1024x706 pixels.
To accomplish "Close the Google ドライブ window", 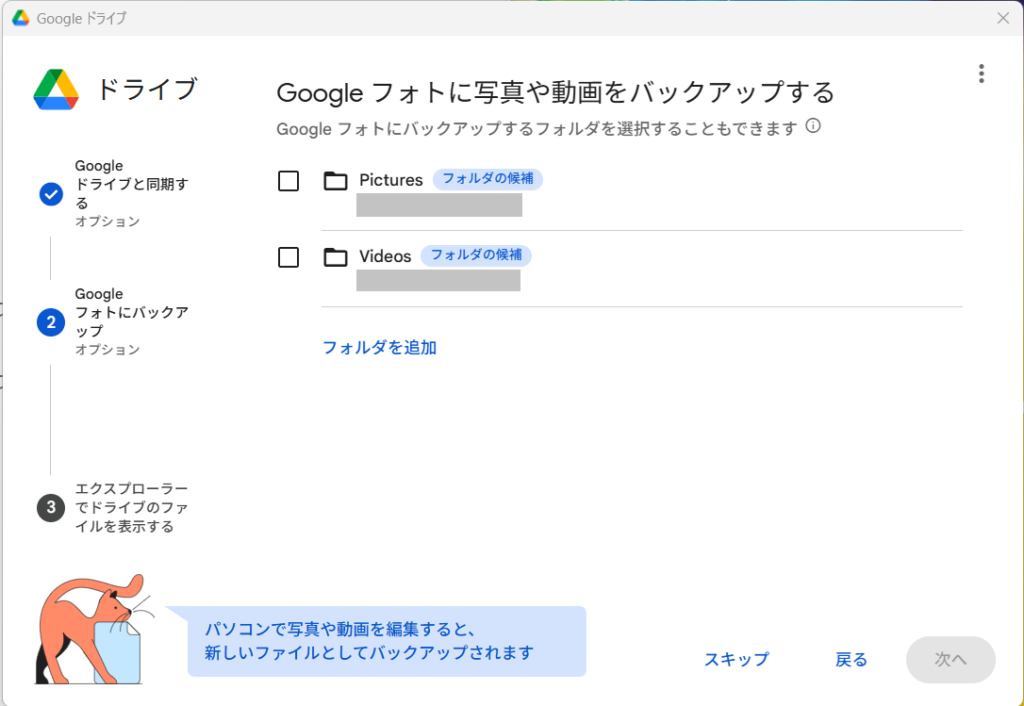I will (x=1003, y=18).
